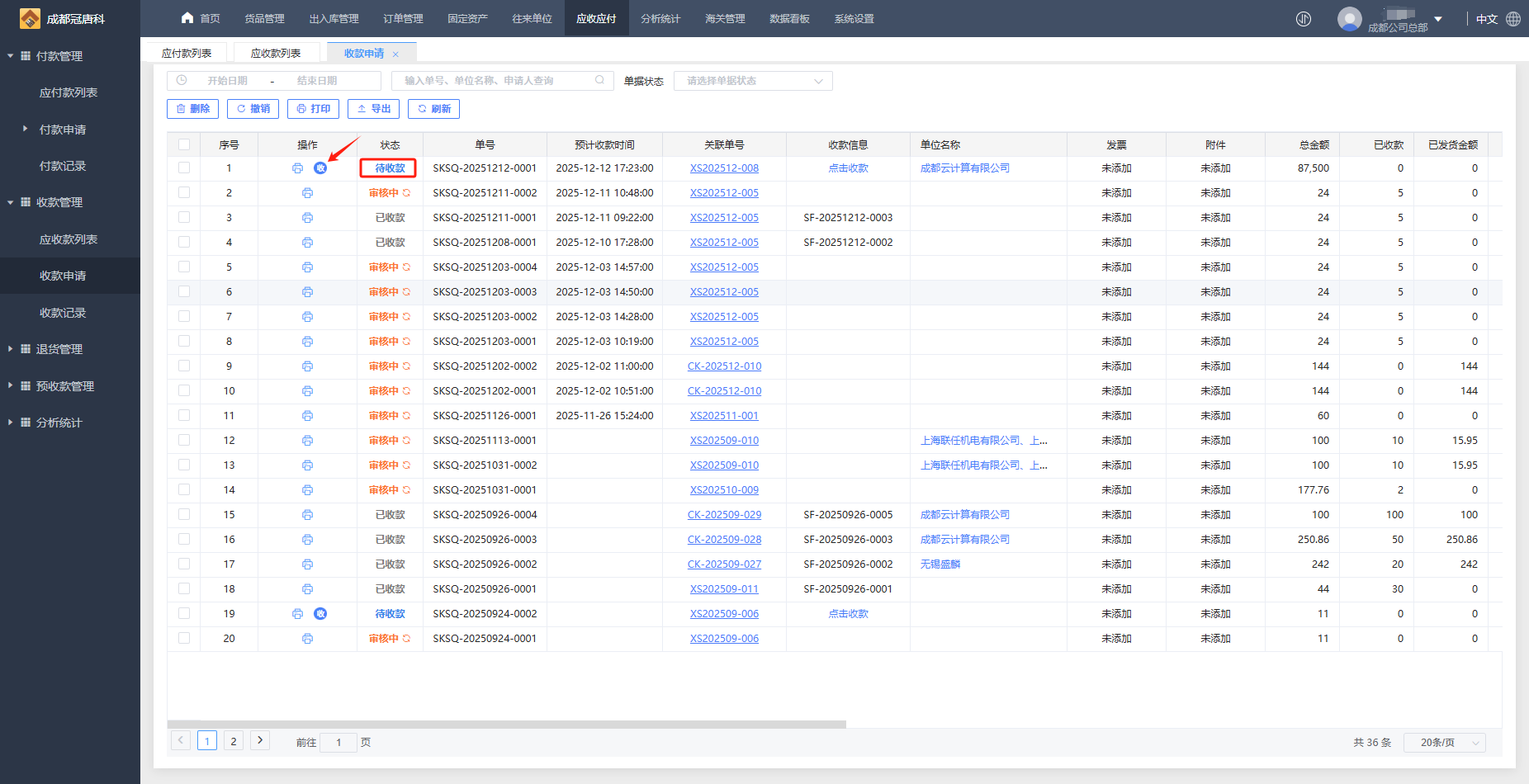
Task: Toggle the select-all header checkbox
Action: [184, 145]
